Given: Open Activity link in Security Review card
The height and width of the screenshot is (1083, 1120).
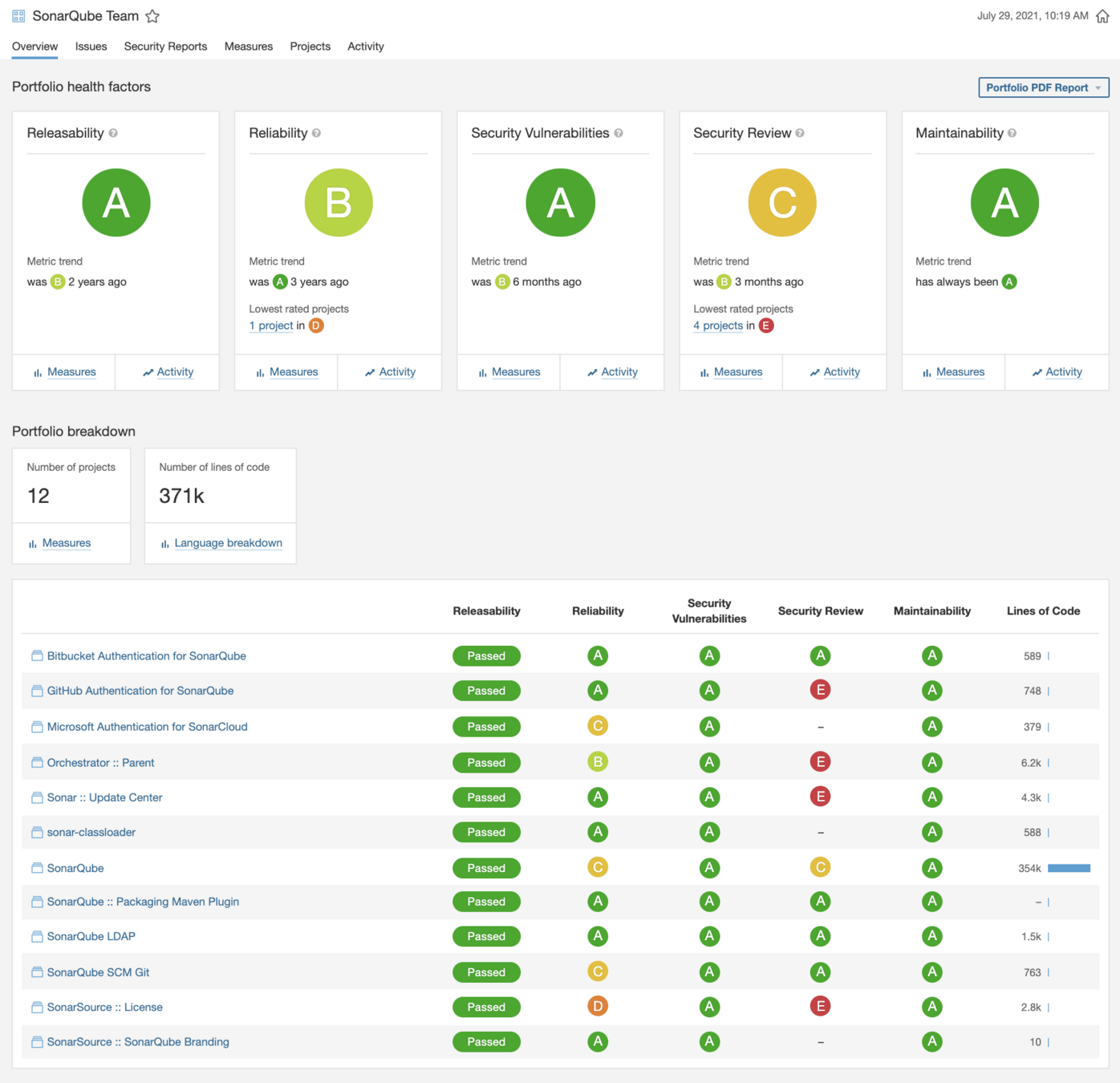Looking at the screenshot, I should point(842,372).
